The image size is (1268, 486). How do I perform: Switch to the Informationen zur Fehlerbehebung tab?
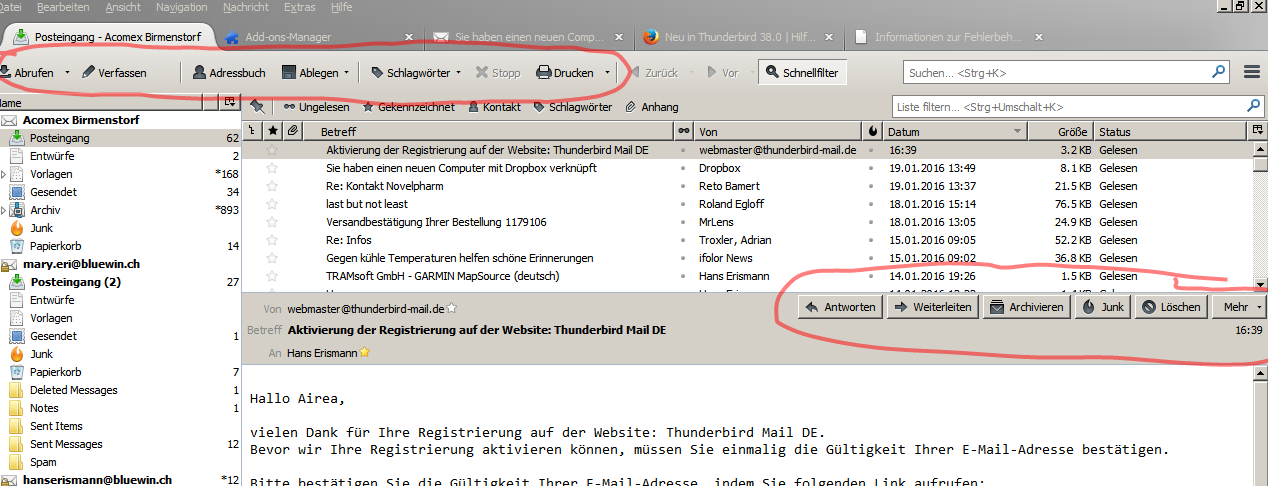pos(948,37)
